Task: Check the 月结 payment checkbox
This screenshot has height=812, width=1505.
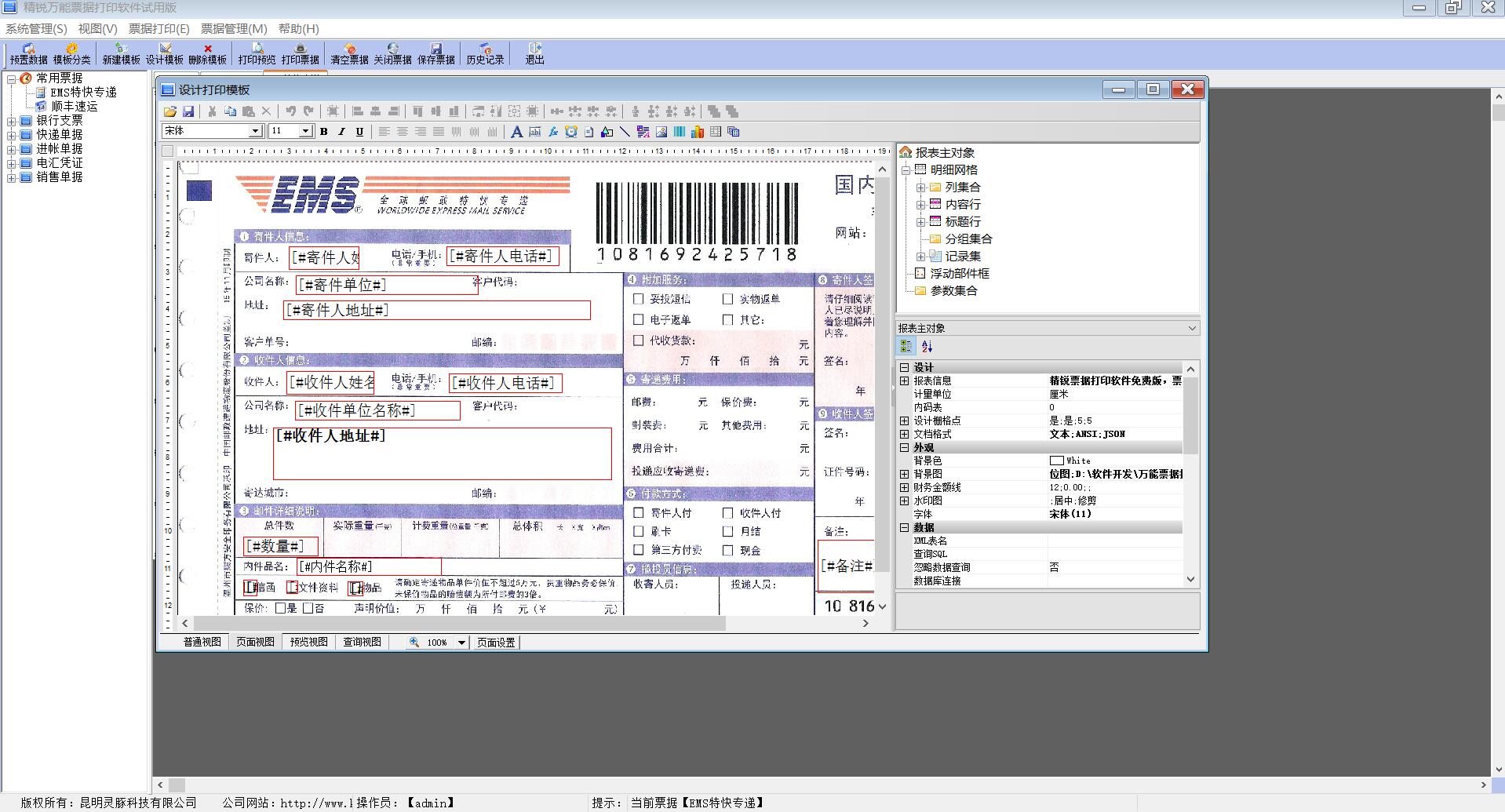Action: pos(727,531)
